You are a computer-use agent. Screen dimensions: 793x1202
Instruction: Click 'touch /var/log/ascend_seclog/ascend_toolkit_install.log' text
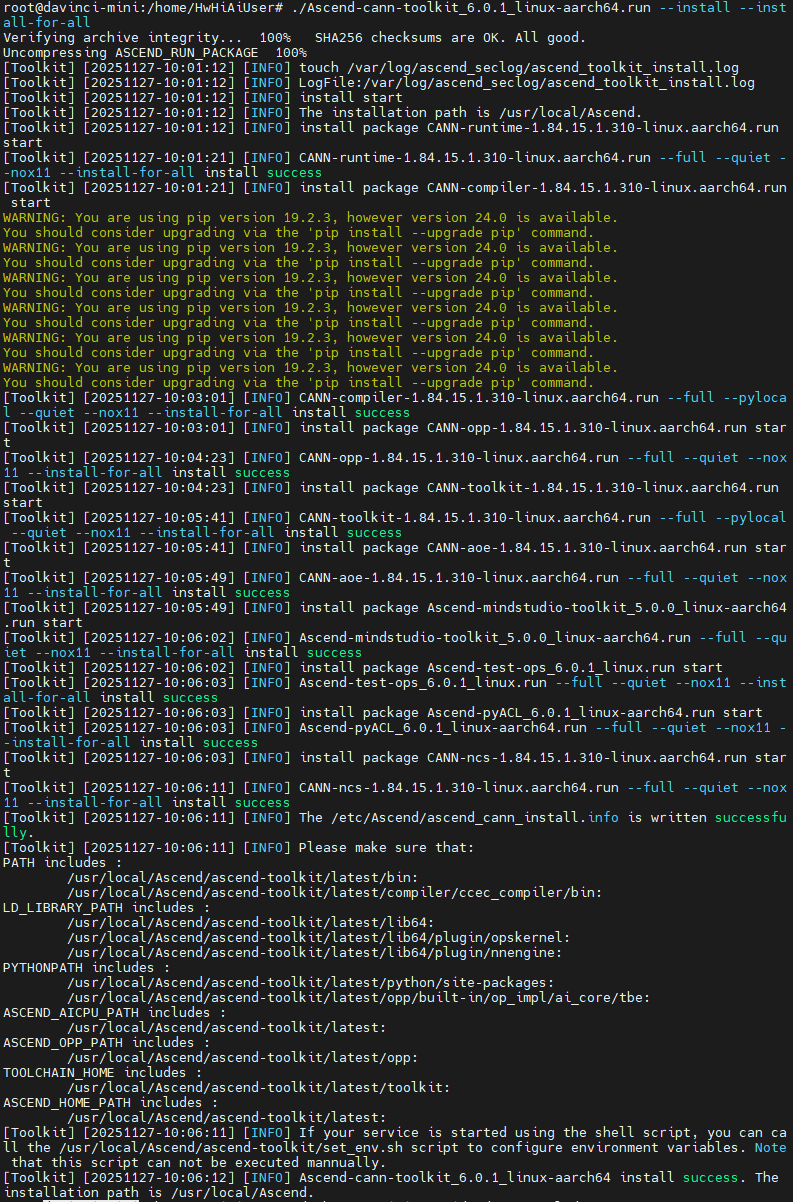pos(519,68)
